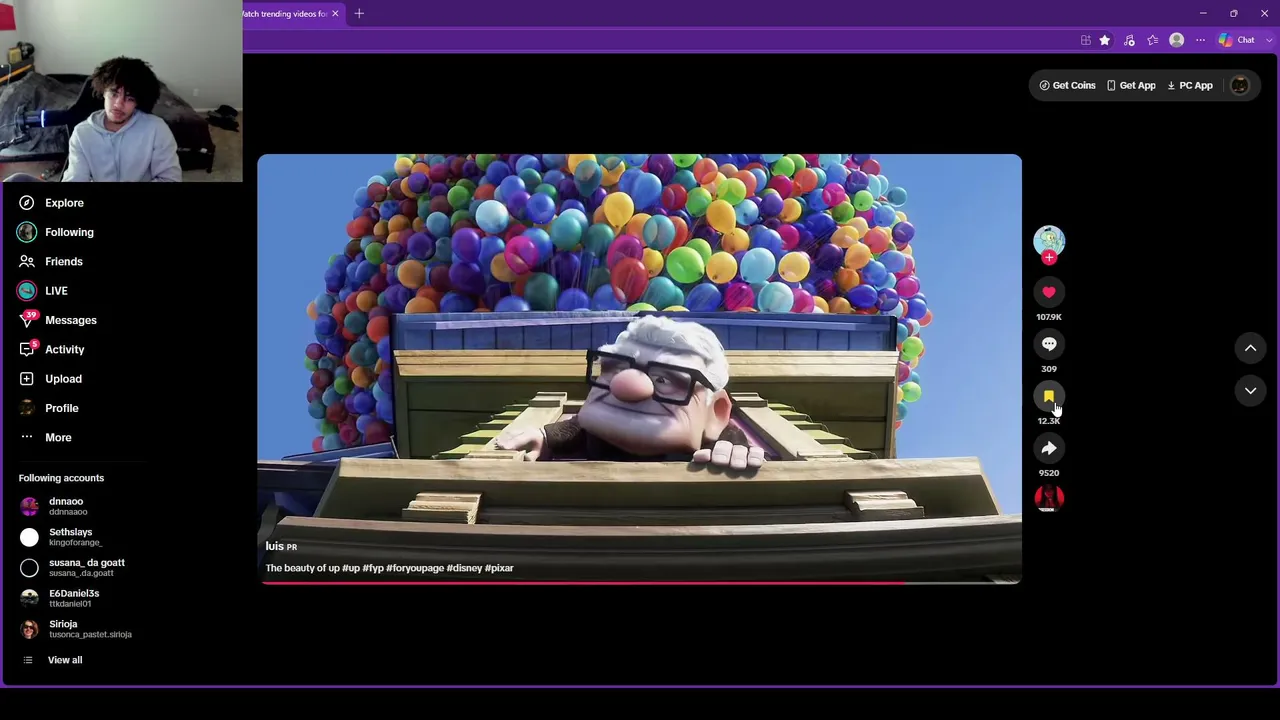This screenshot has width=1280, height=720.
Task: Click the Upload plus-square icon
Action: click(x=27, y=379)
